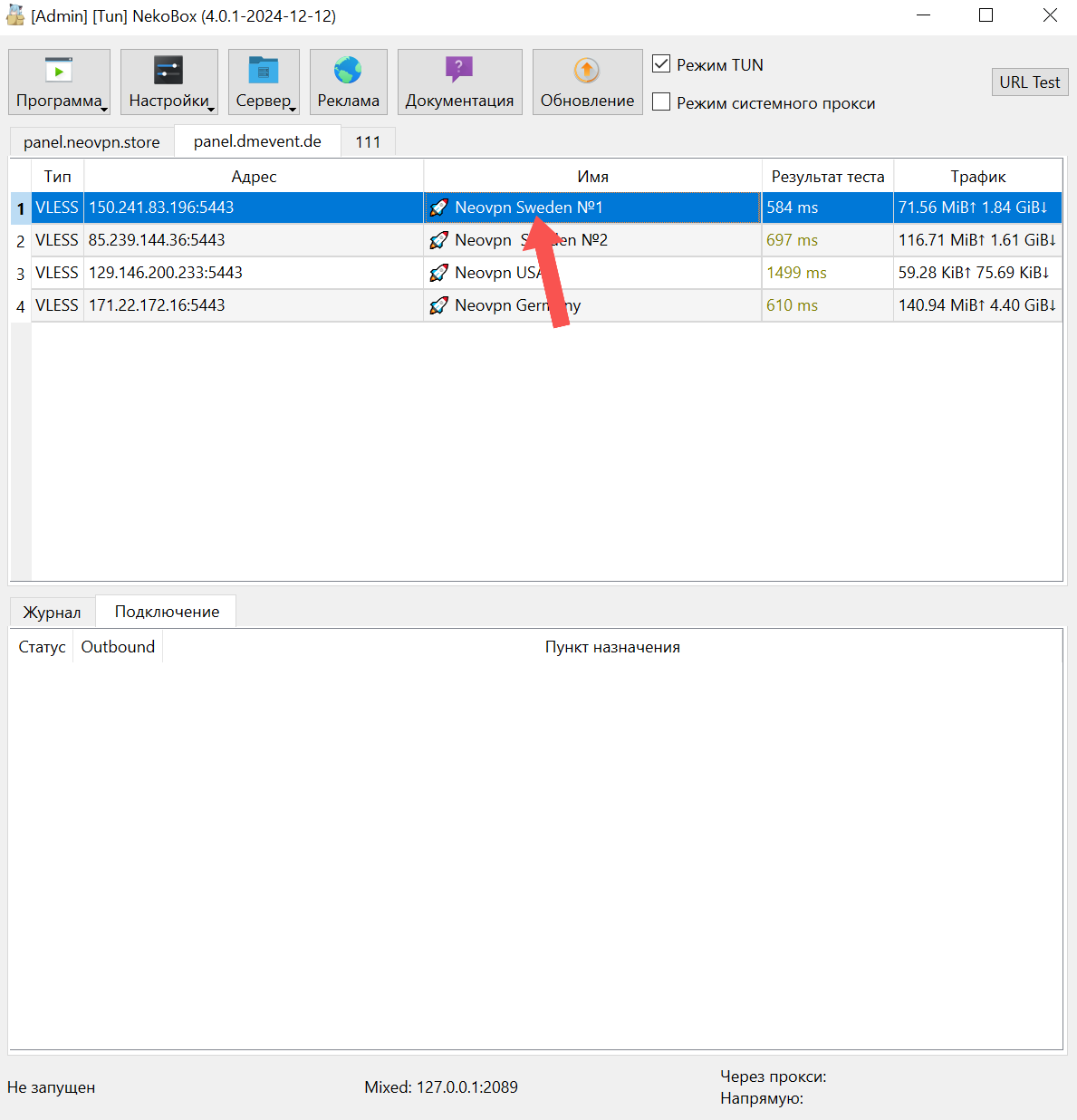Click the Сервер folder icon
This screenshot has width=1077, height=1120.
click(264, 70)
